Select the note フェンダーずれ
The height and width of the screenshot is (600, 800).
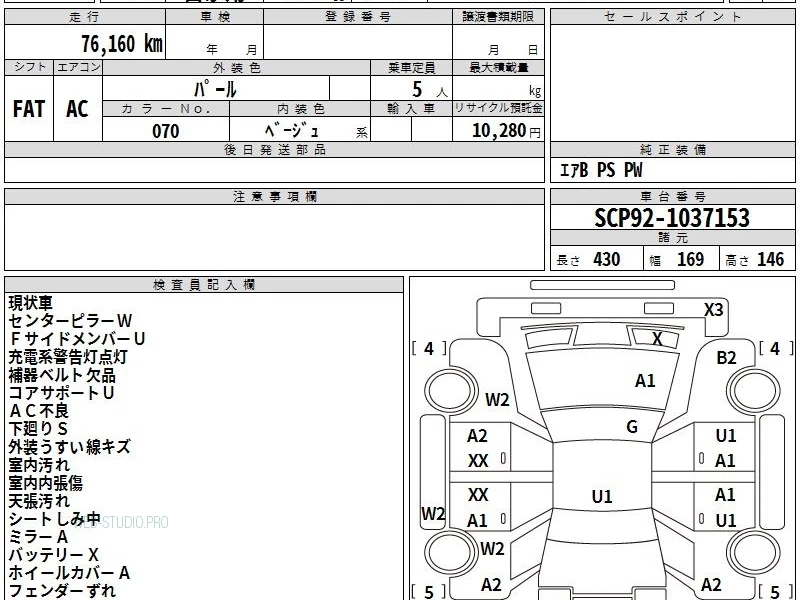[x=62, y=591]
